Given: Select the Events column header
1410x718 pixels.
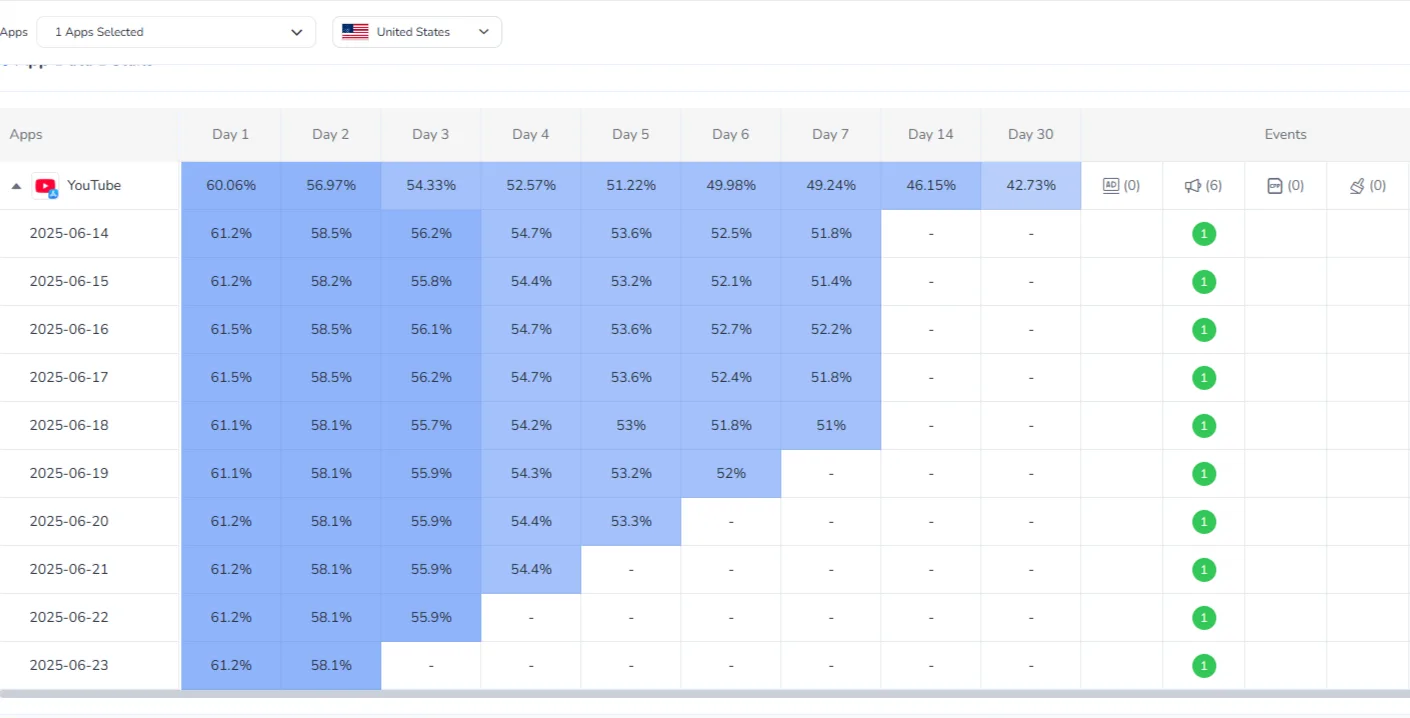Looking at the screenshot, I should tap(1285, 133).
